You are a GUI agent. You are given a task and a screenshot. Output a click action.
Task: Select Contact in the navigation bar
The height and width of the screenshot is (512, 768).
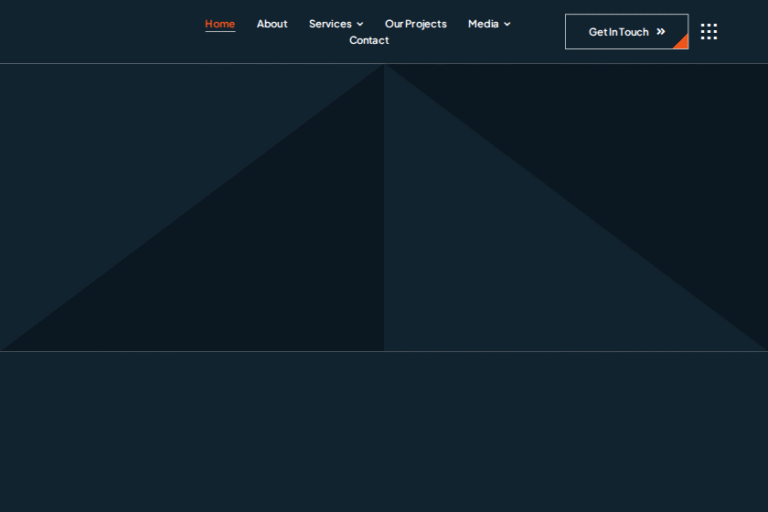pos(369,40)
